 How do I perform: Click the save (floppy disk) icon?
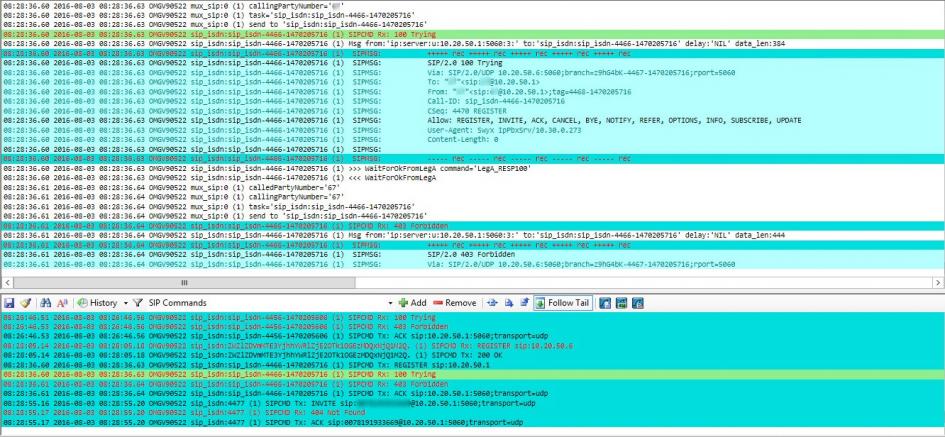9,302
